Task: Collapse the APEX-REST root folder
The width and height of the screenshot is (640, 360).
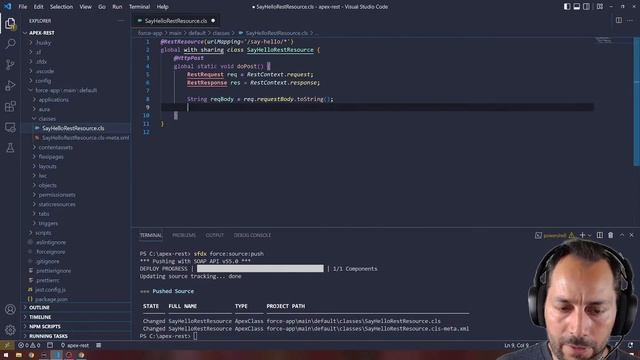Action: pos(41,33)
